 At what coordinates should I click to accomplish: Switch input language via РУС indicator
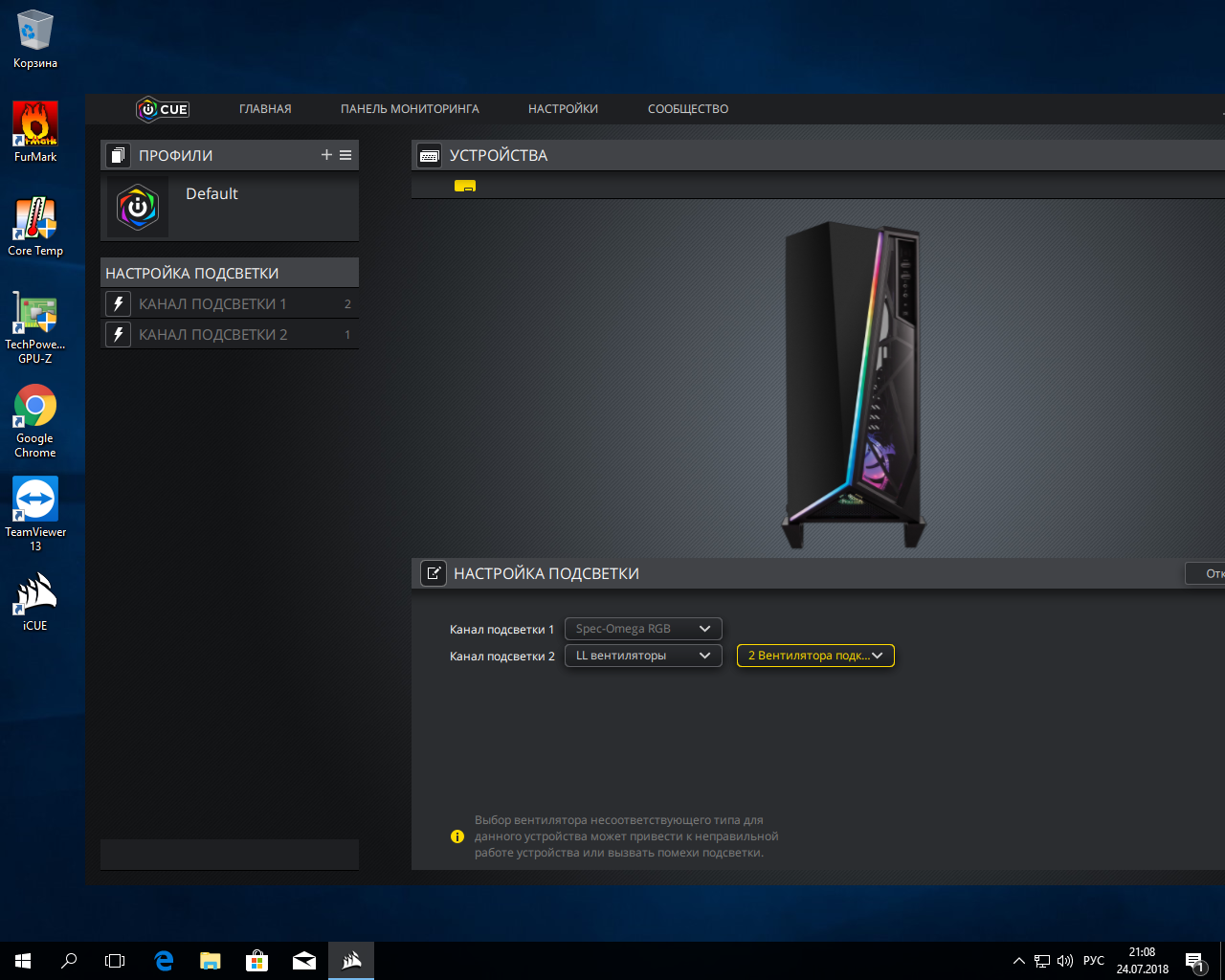pyautogui.click(x=1094, y=961)
